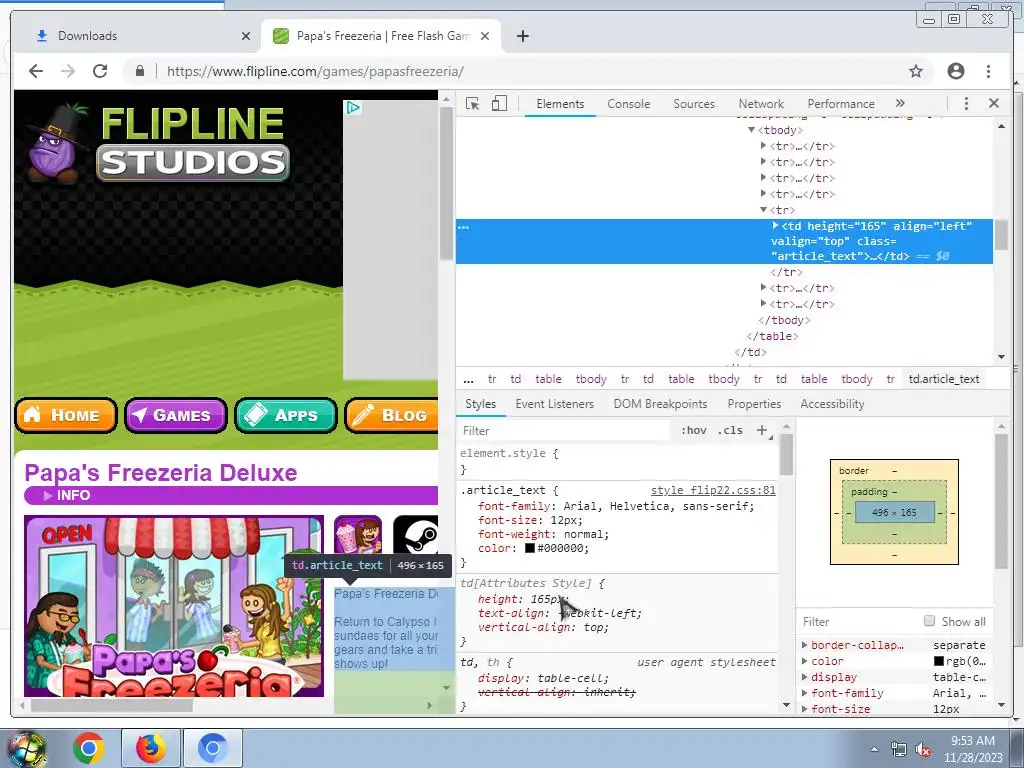Click the browser back arrow
Image resolution: width=1024 pixels, height=768 pixels.
point(36,71)
